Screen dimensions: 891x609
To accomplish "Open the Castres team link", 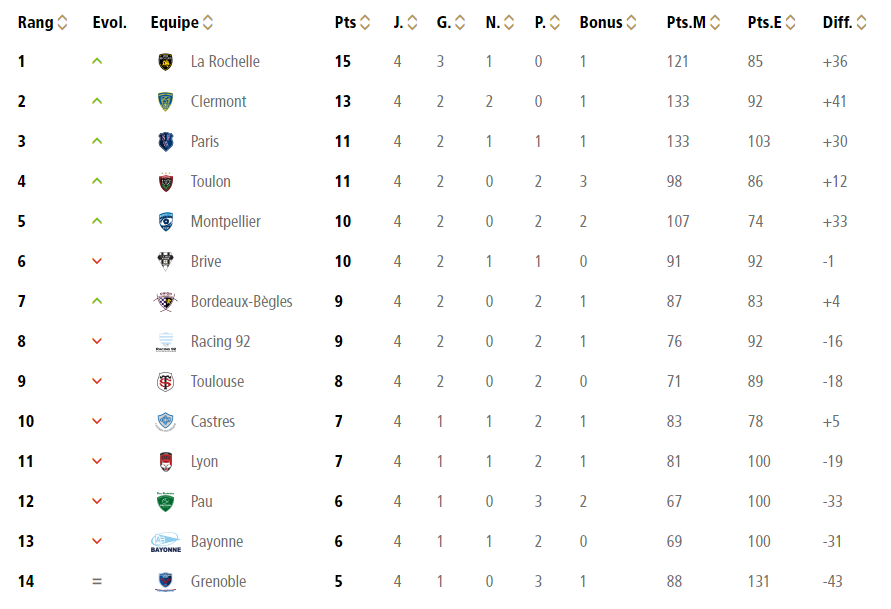I will (x=213, y=422).
